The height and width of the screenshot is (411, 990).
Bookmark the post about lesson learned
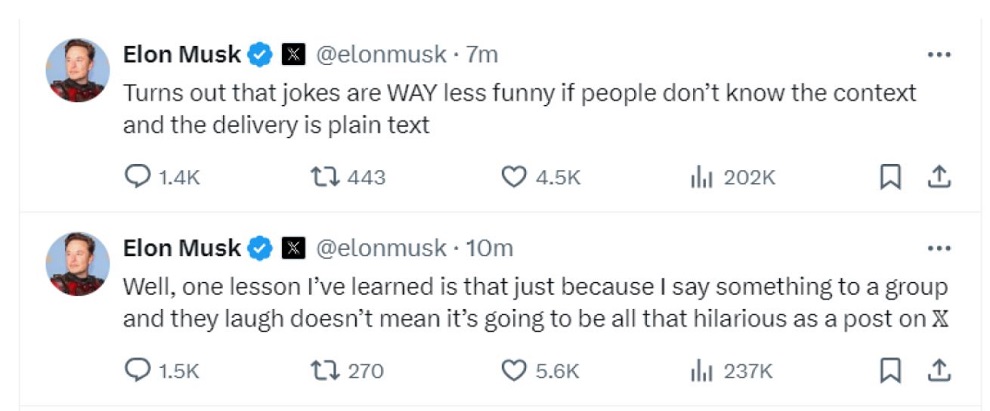tap(888, 370)
